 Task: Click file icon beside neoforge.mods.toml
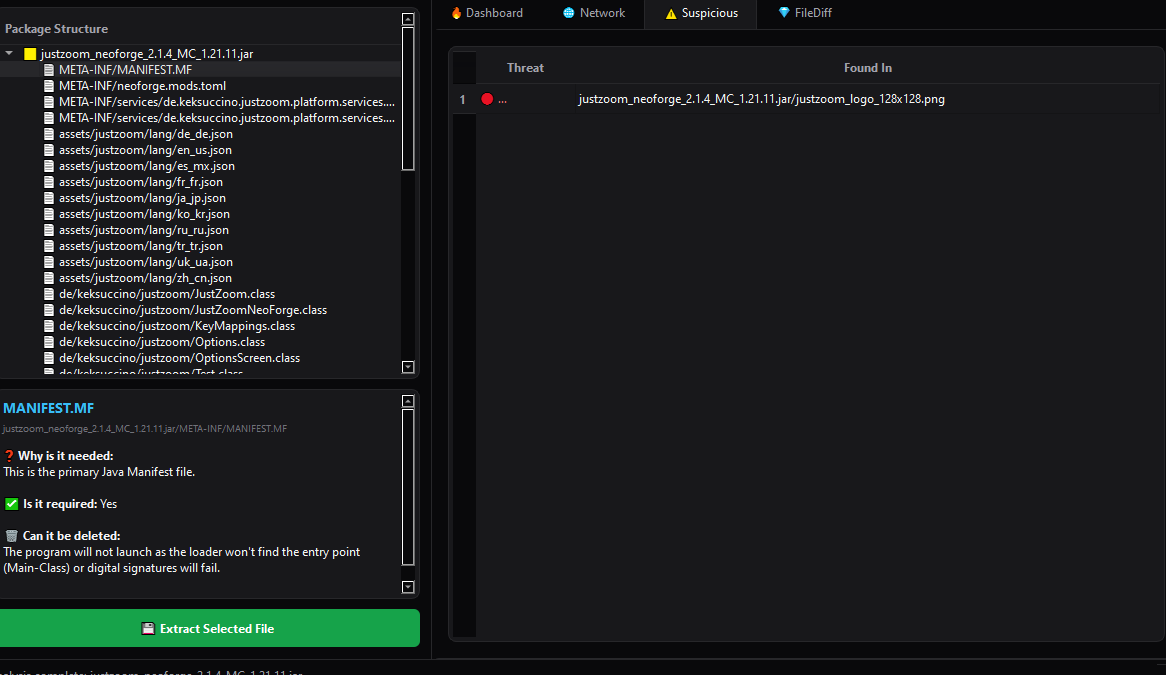(x=49, y=85)
